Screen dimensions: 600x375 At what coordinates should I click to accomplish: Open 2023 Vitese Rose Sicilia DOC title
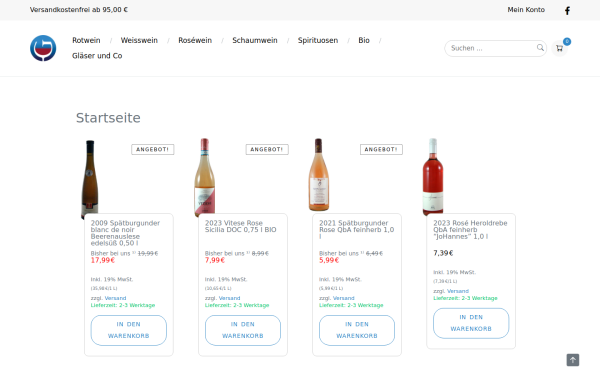point(240,226)
